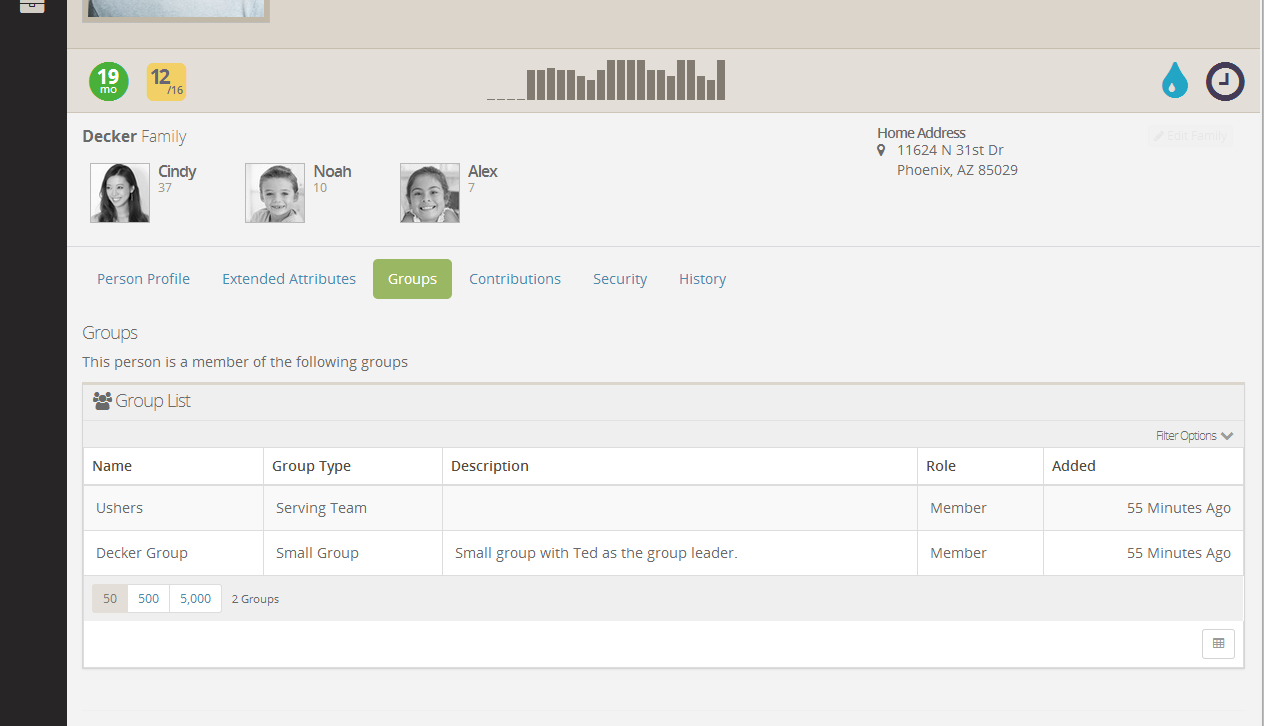Image resolution: width=1264 pixels, height=726 pixels.
Task: Set page size to 5,000
Action: [x=196, y=599]
